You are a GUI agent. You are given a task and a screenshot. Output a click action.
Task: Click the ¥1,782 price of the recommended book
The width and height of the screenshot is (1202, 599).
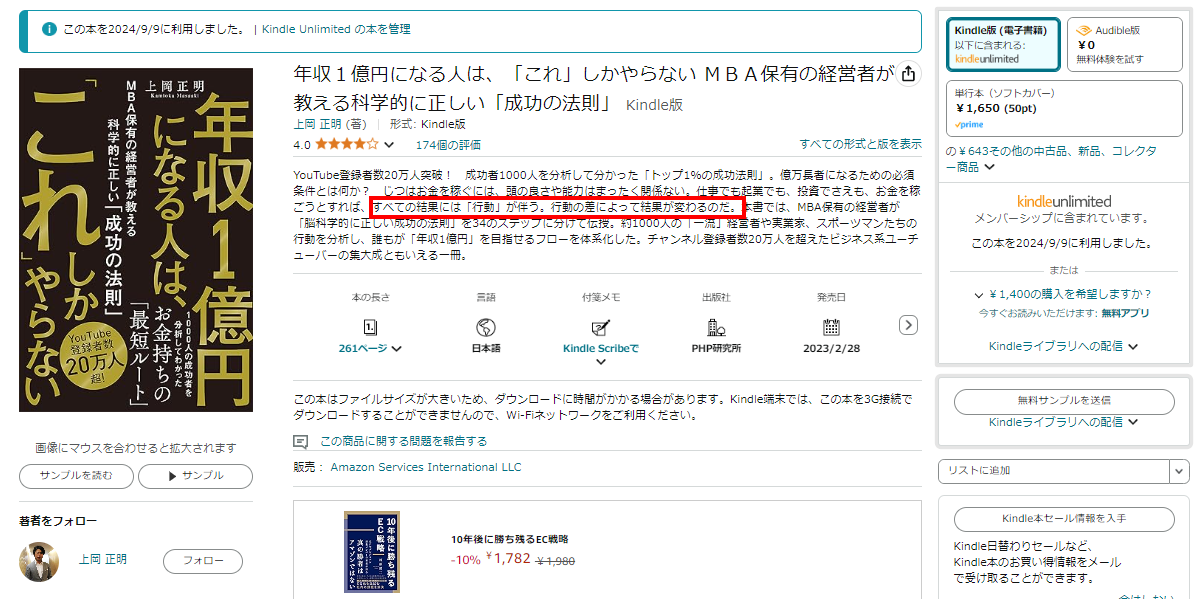click(508, 558)
